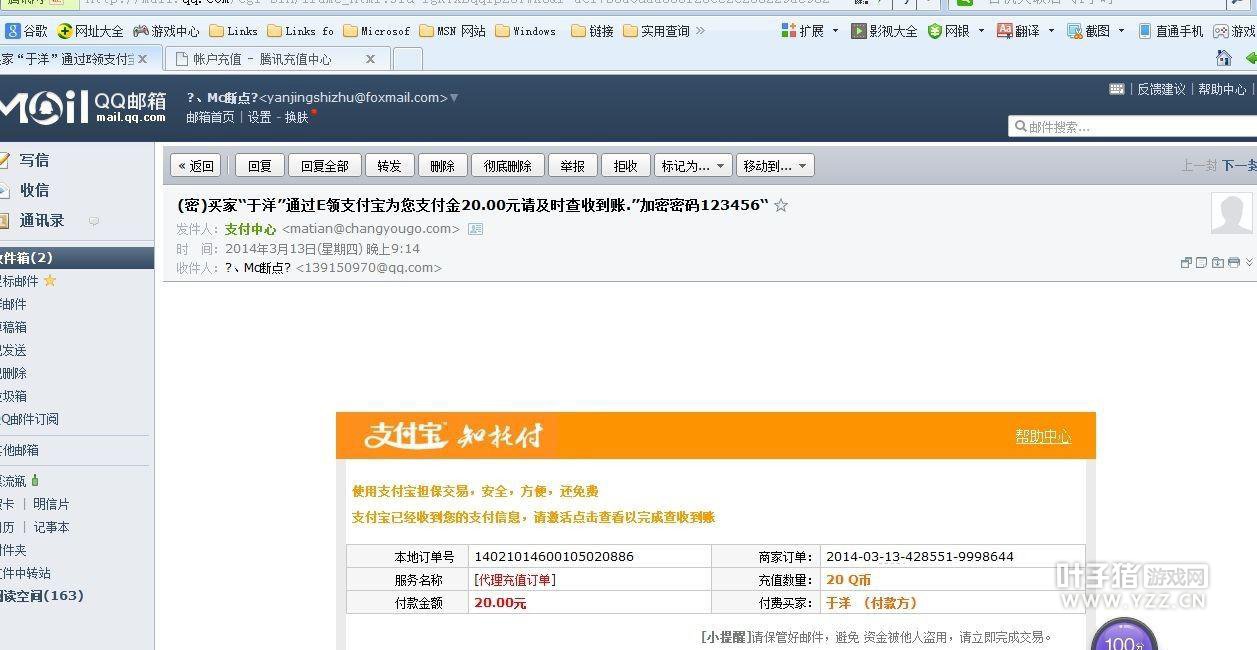Open the print icon in the mail header
Viewport: 1257px width, 650px height.
coord(1233,263)
